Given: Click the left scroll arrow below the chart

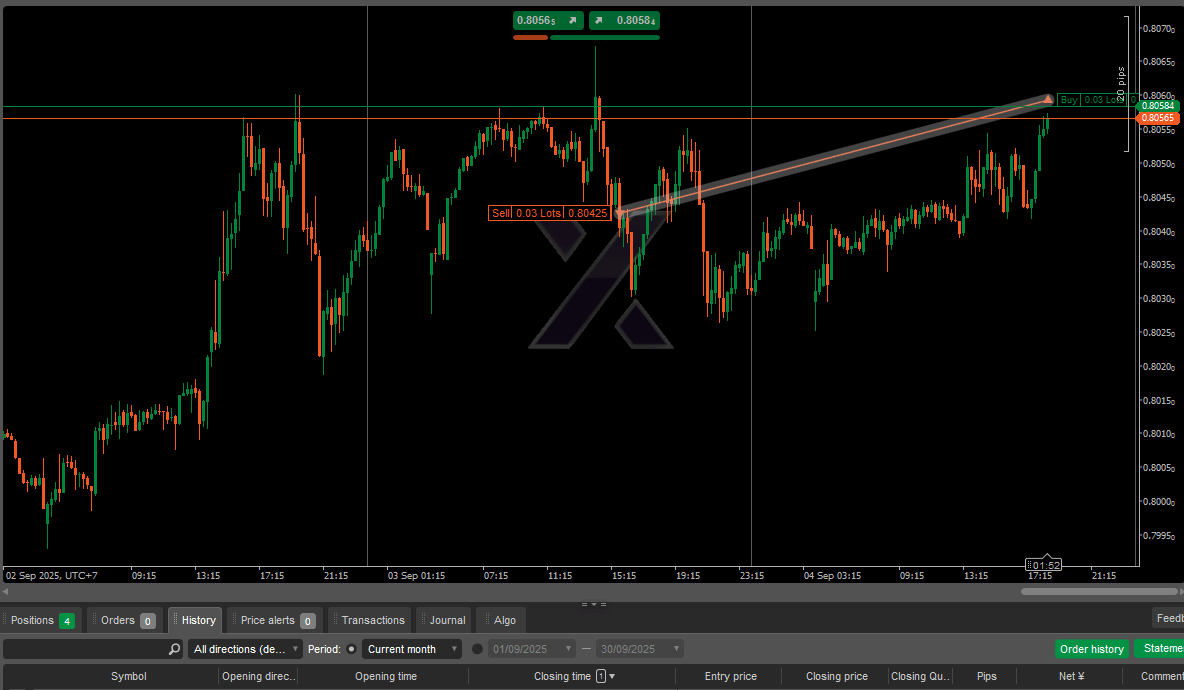Looking at the screenshot, I should tap(7, 591).
